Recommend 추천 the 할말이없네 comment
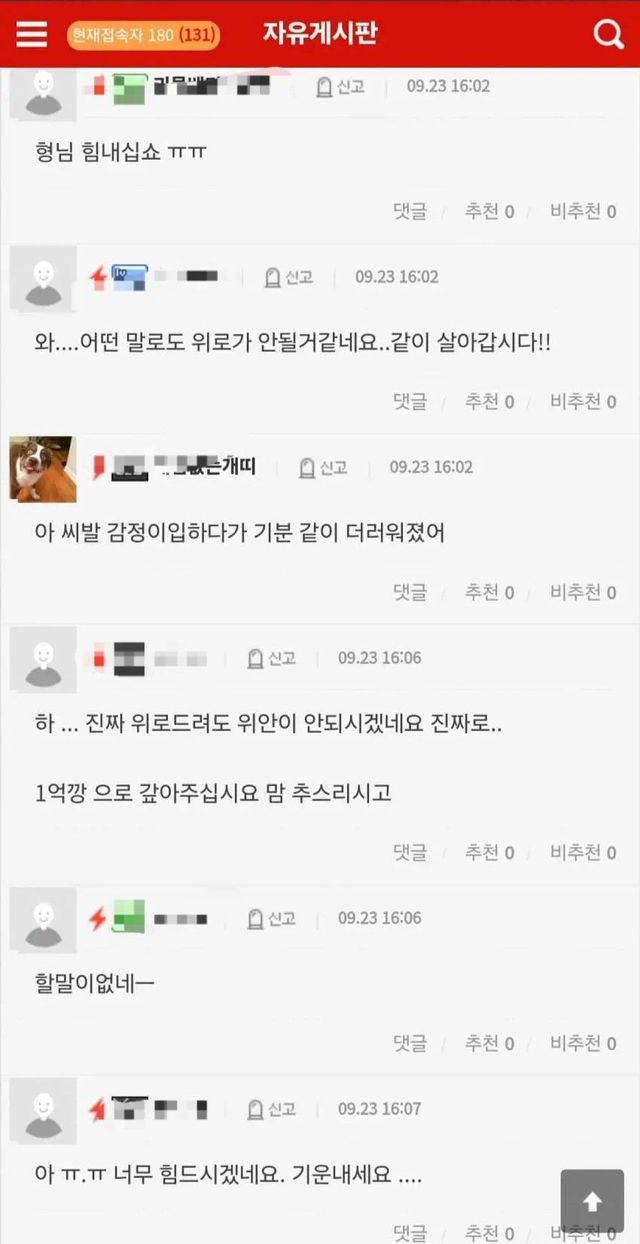The height and width of the screenshot is (1244, 640). pos(489,1043)
